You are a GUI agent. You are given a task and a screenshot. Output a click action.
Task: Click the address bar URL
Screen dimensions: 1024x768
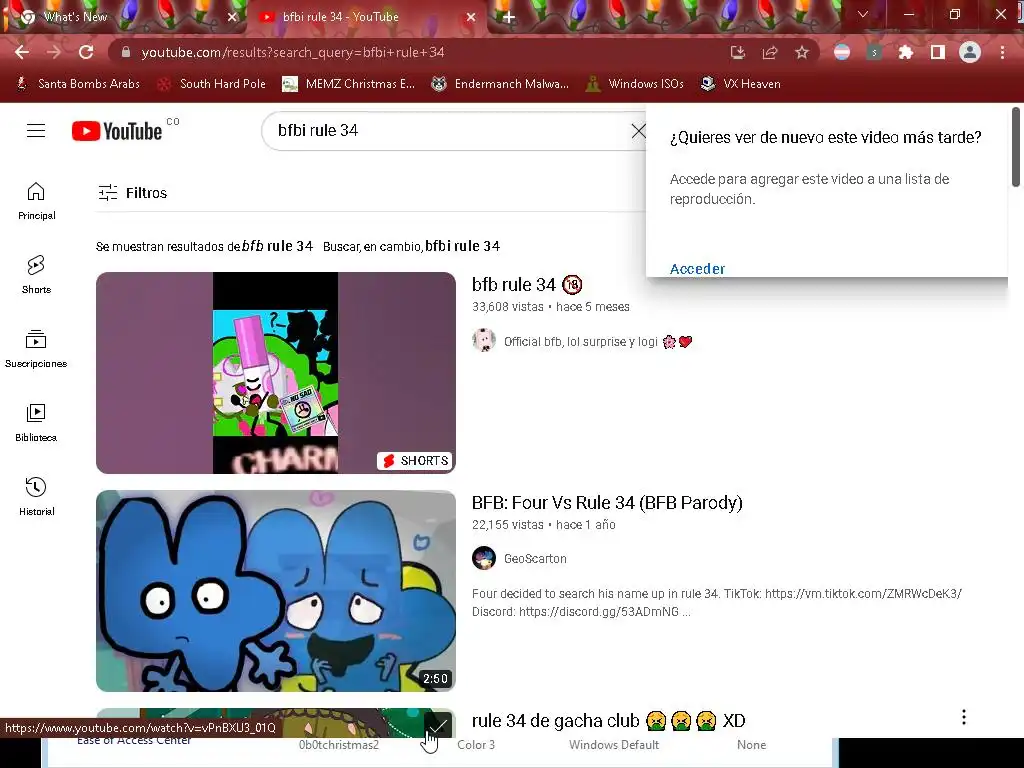coord(293,52)
